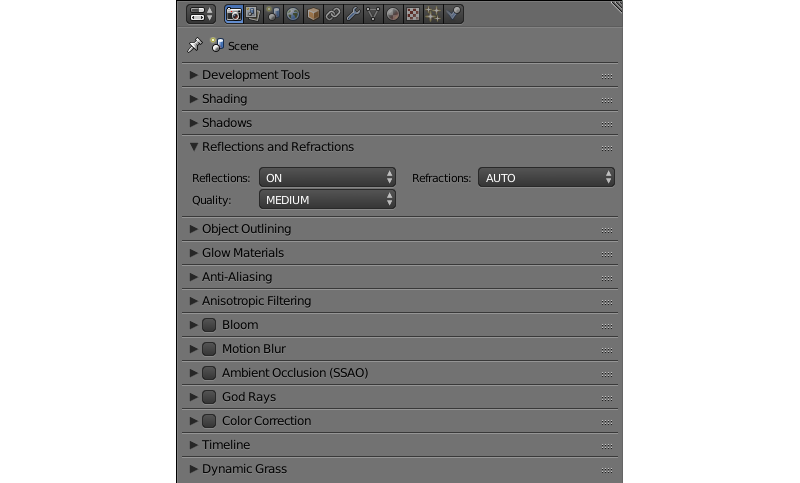Collapse the Reflections and Refractions panel

point(193,147)
